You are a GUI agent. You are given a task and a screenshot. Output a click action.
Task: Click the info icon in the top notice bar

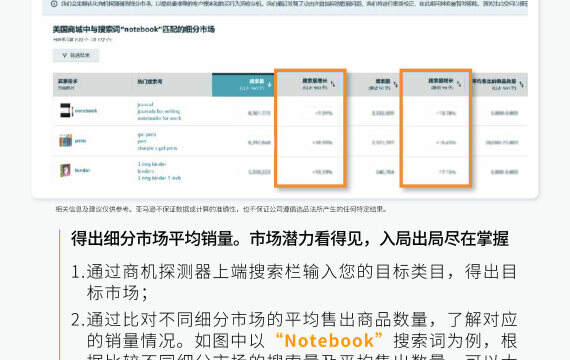tap(54, 4)
